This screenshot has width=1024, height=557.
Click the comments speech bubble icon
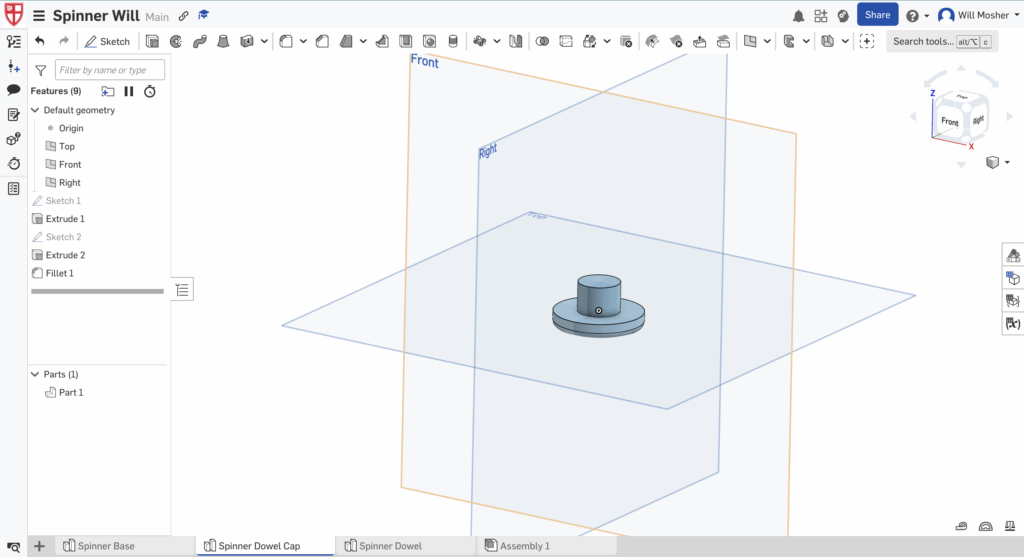[x=14, y=90]
